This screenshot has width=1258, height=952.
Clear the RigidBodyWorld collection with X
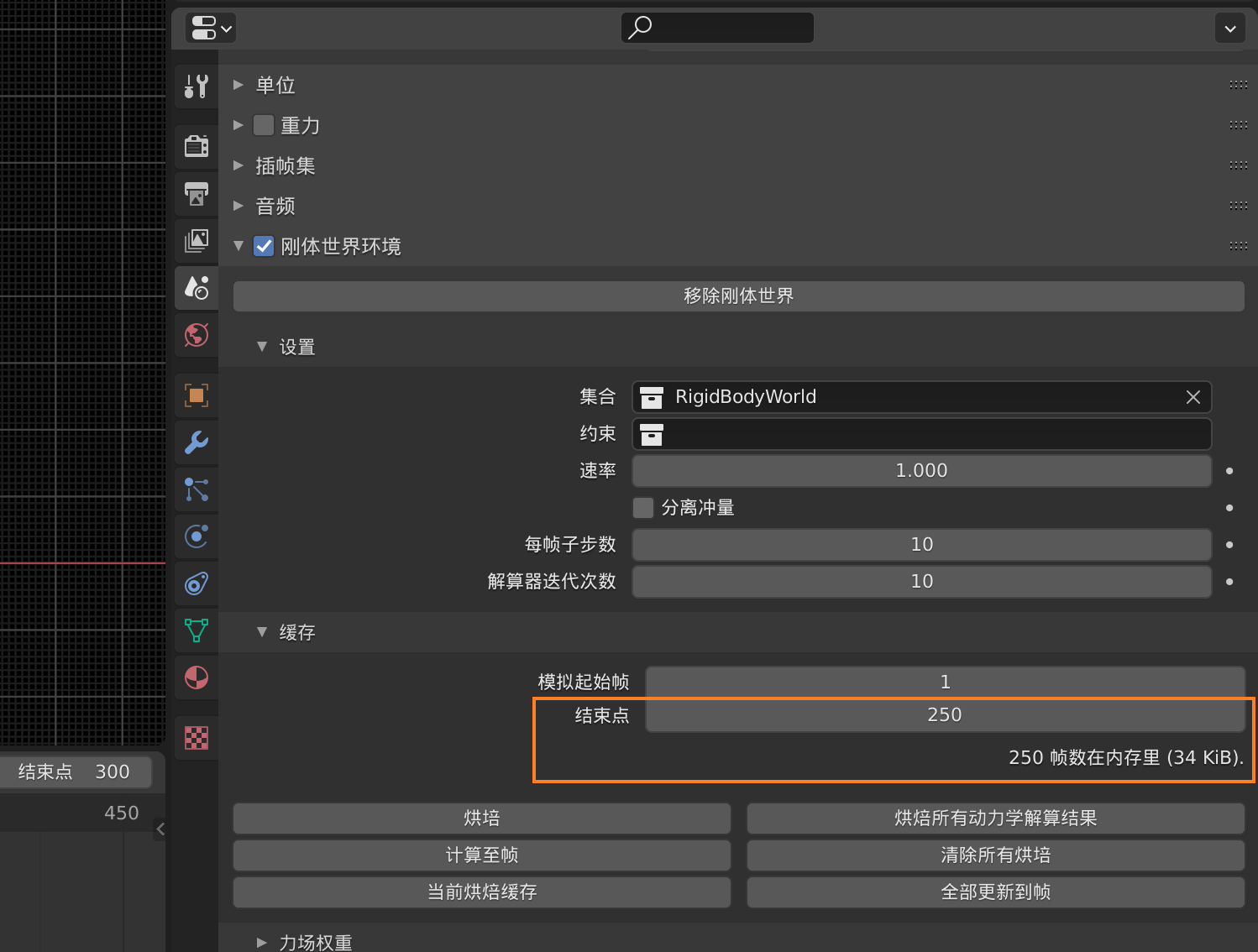1193,397
